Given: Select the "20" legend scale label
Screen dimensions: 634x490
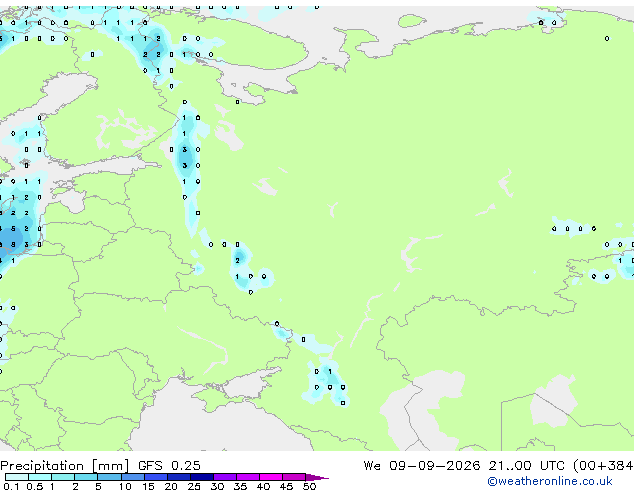Looking at the screenshot, I should pos(171,486).
